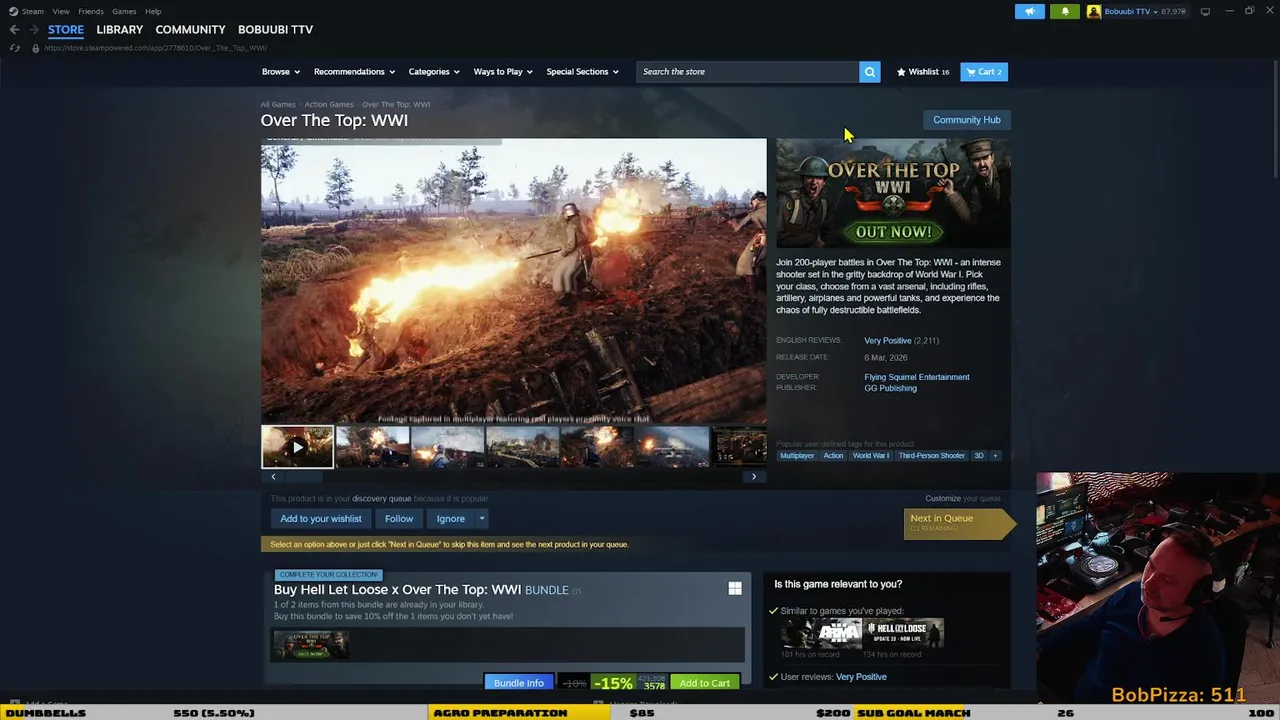Expand the Recommendations dropdown

354,72
